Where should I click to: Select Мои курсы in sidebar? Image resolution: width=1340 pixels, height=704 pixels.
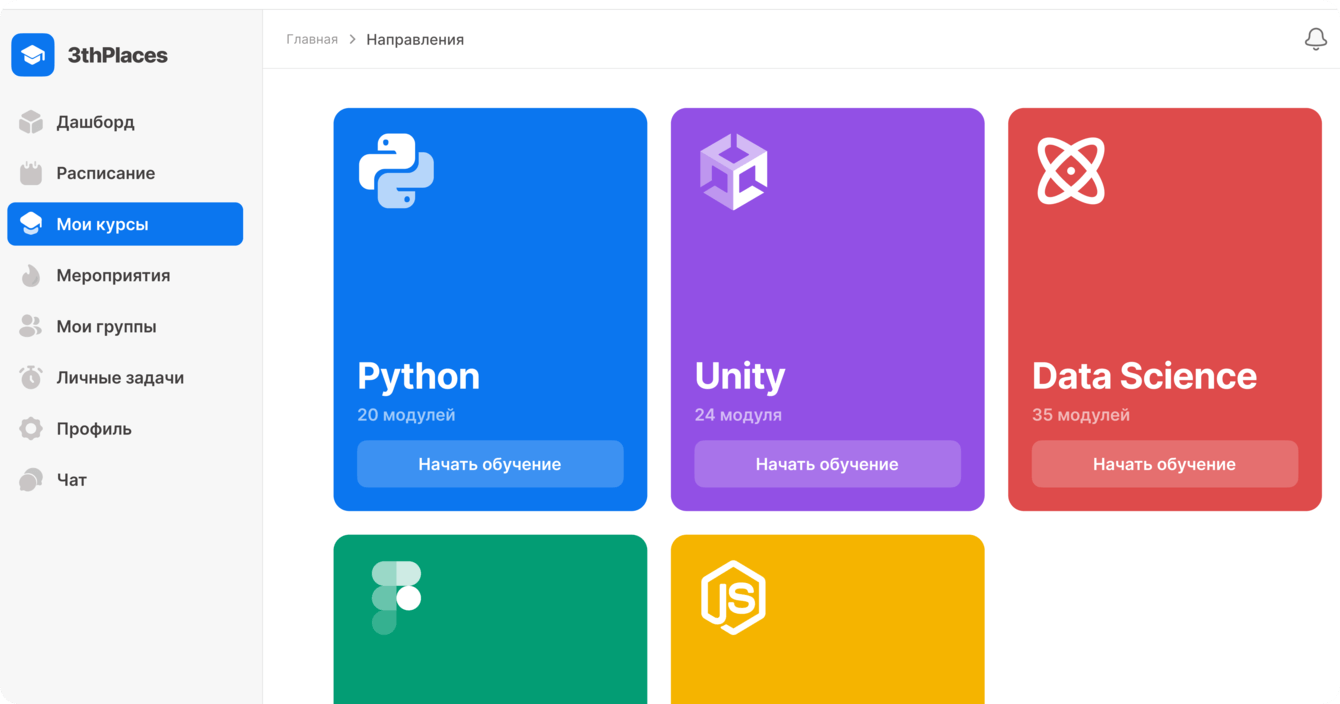[x=125, y=224]
